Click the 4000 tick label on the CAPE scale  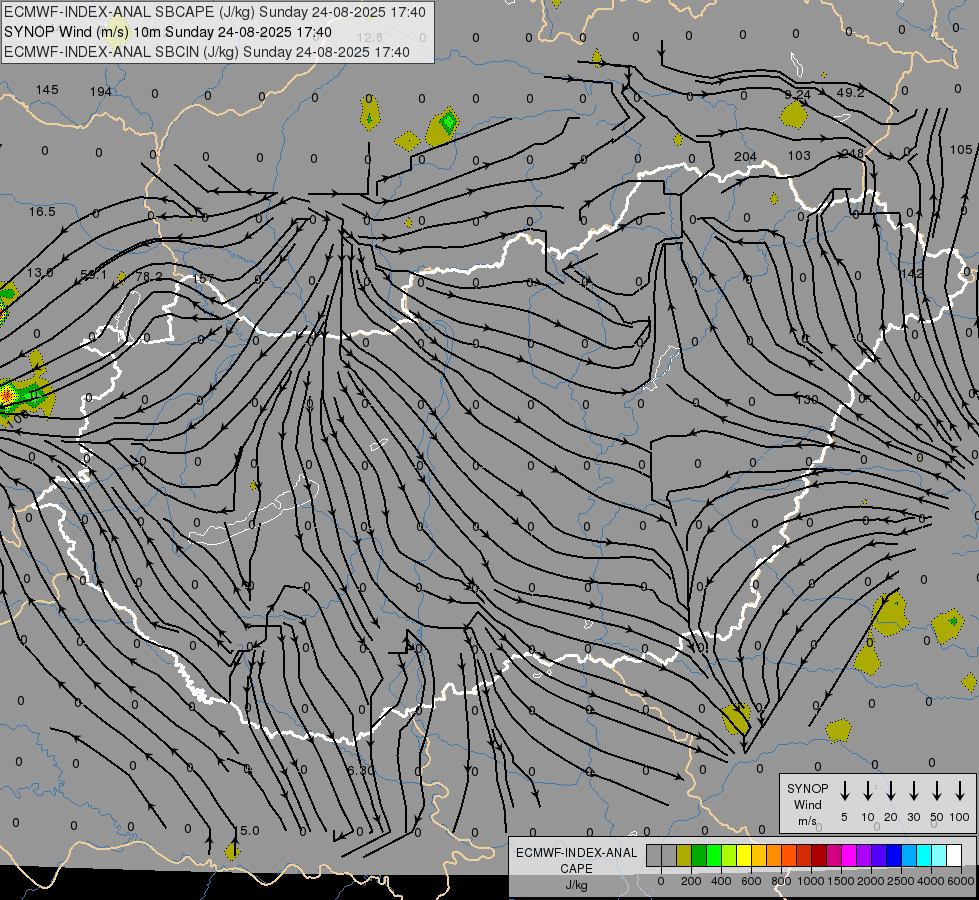click(931, 881)
